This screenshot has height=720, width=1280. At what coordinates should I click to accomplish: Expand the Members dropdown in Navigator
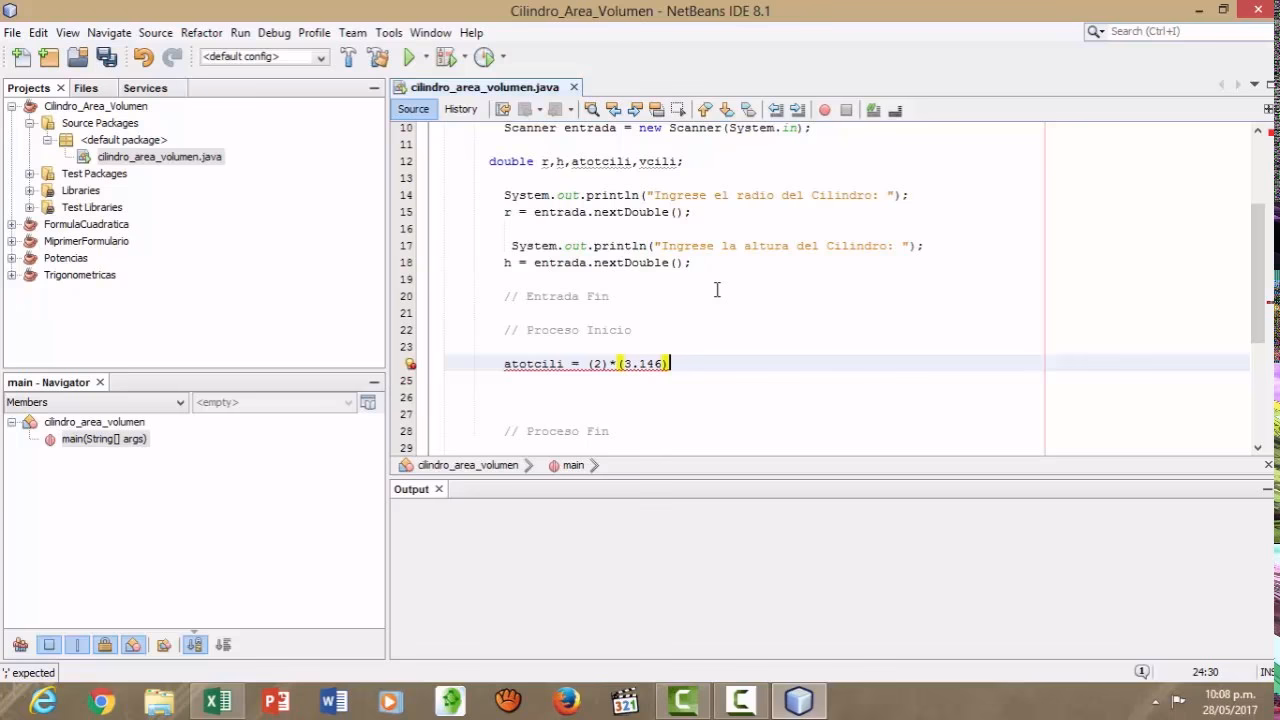point(178,402)
